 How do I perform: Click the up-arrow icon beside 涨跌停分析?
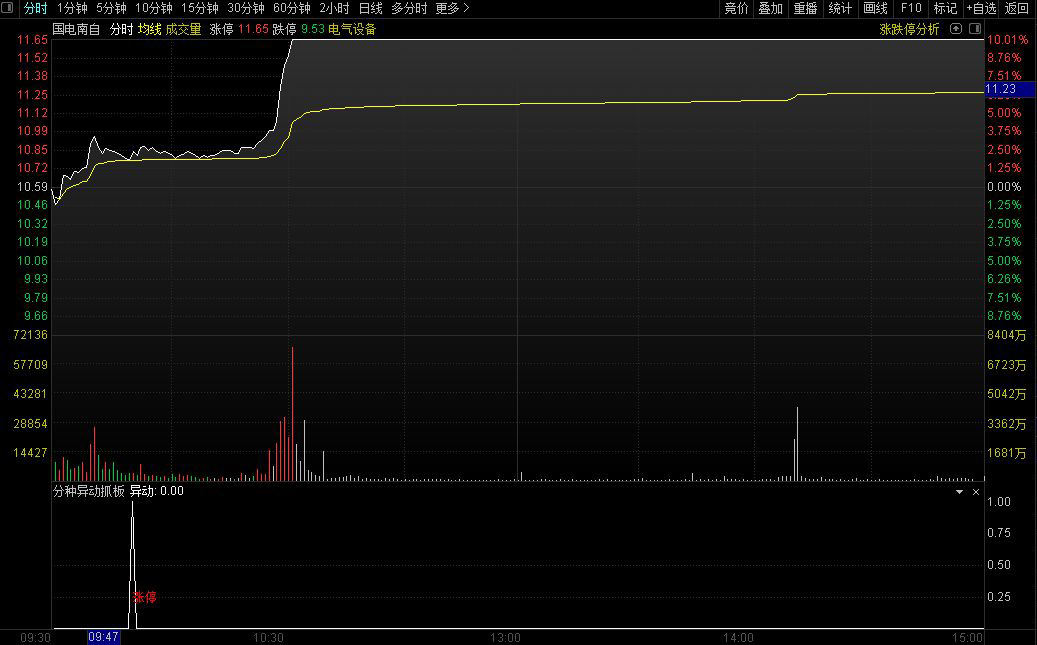[x=956, y=28]
